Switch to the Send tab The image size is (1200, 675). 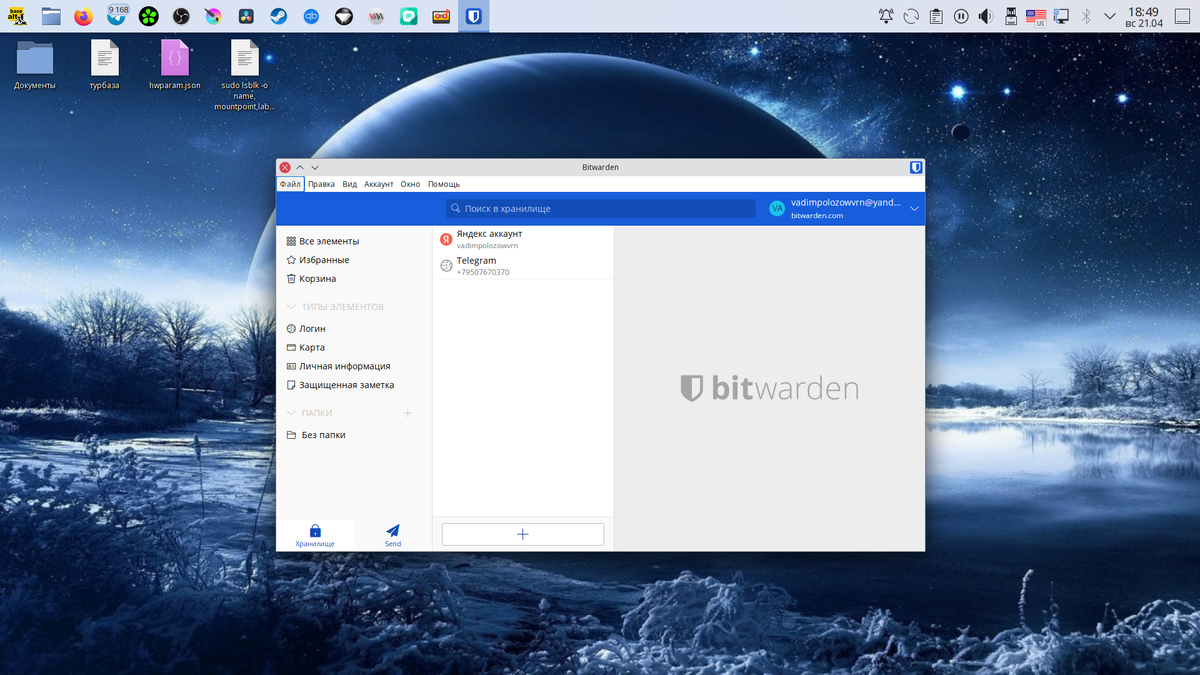(x=393, y=535)
